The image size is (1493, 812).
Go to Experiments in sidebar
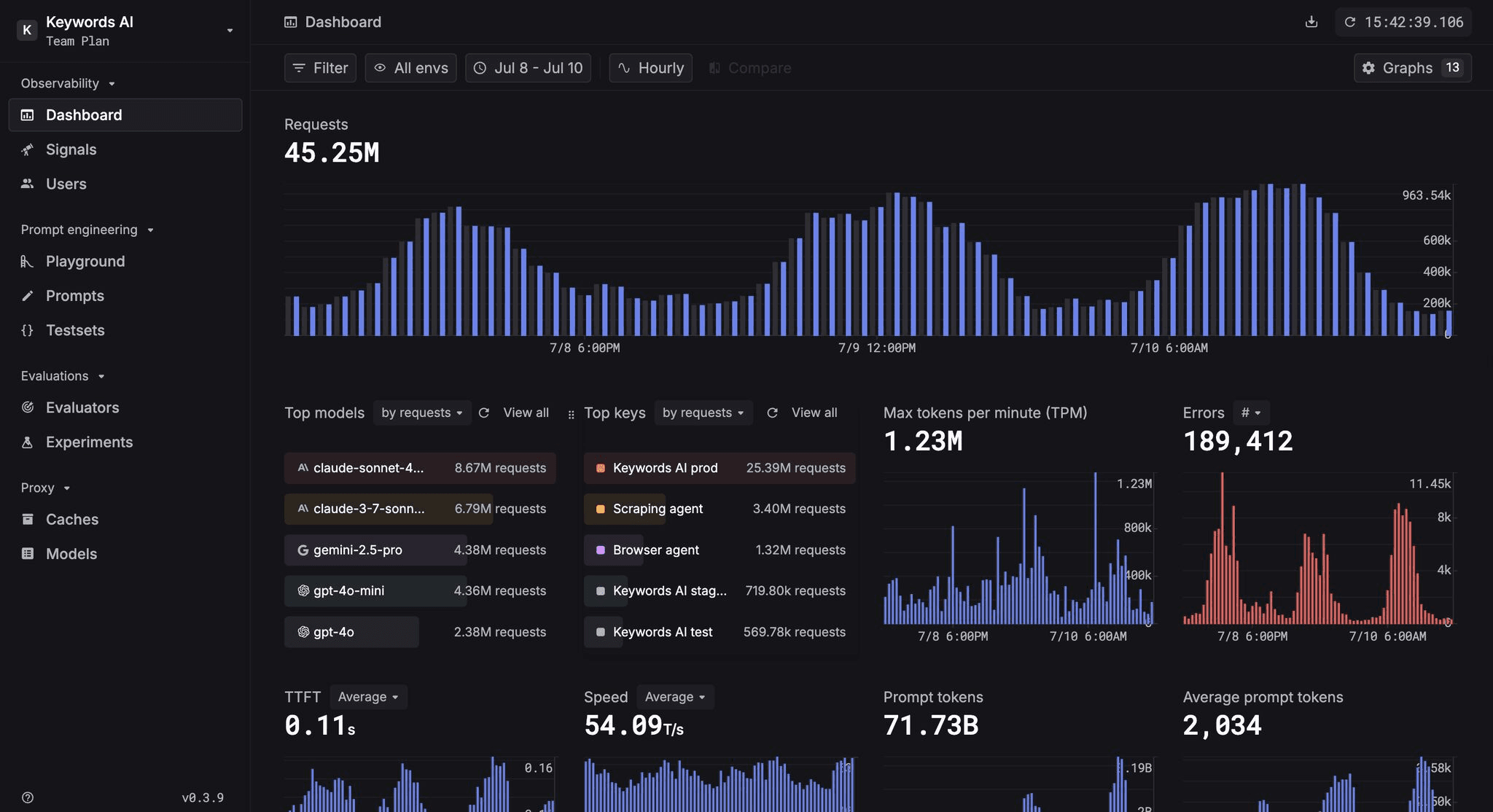89,442
